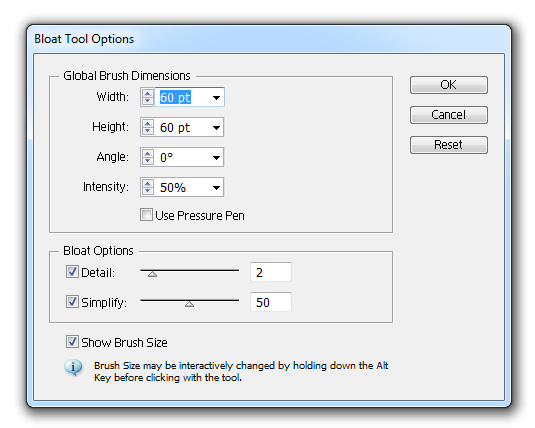Decrease Angle with the down stepper arrow
Image resolution: width=535 pixels, height=428 pixels.
pos(147,161)
